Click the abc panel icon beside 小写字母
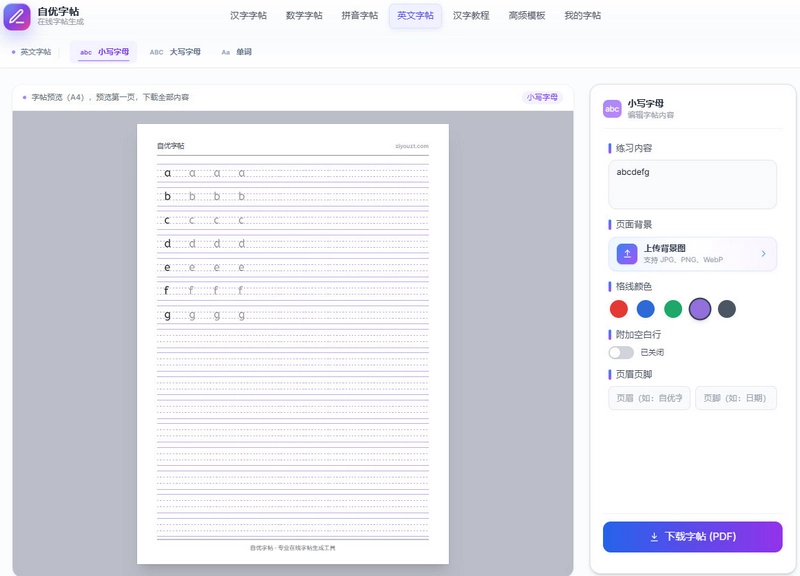 [x=612, y=109]
